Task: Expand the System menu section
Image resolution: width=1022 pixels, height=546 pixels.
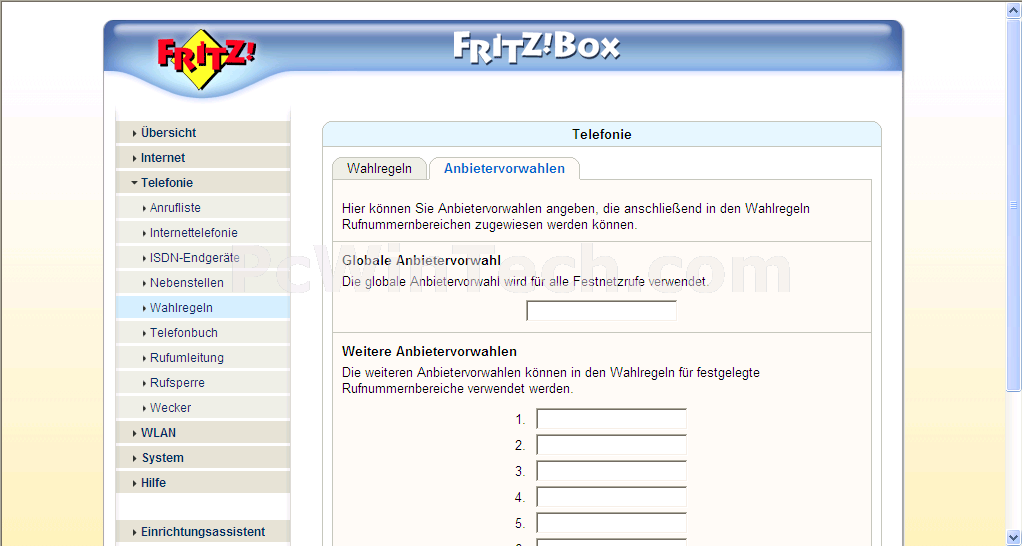Action: coord(203,457)
